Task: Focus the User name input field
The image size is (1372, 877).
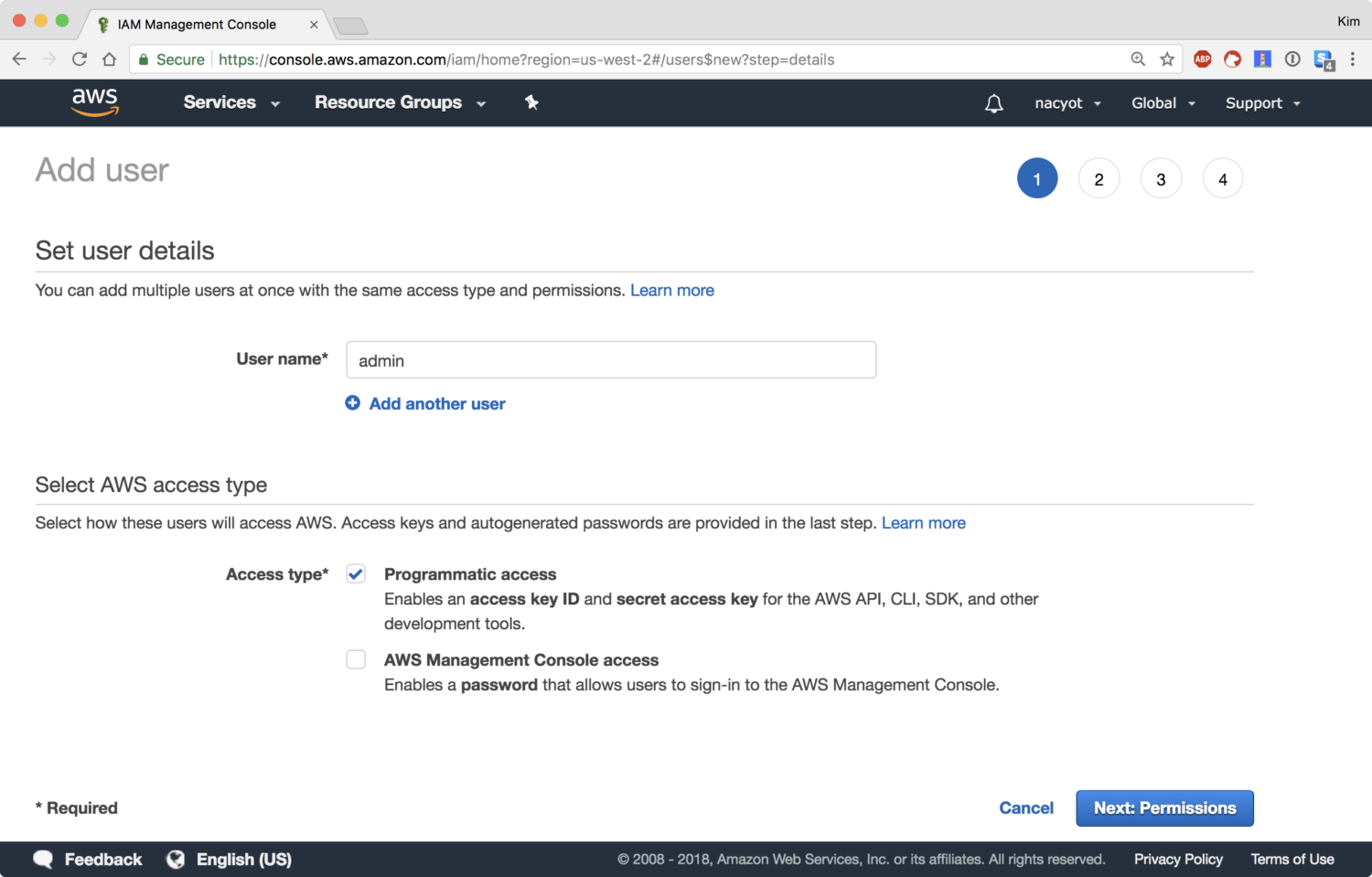Action: click(611, 360)
